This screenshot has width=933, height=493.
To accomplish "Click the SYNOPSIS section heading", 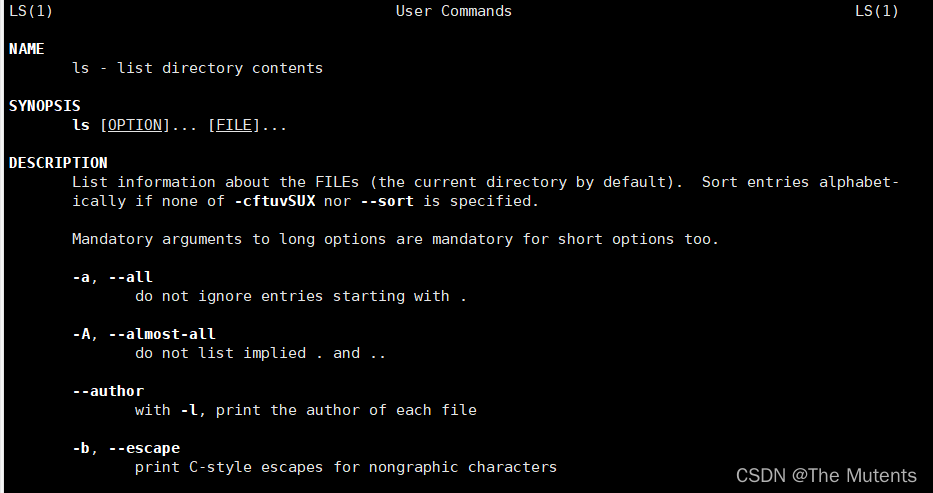I will pyautogui.click(x=45, y=106).
